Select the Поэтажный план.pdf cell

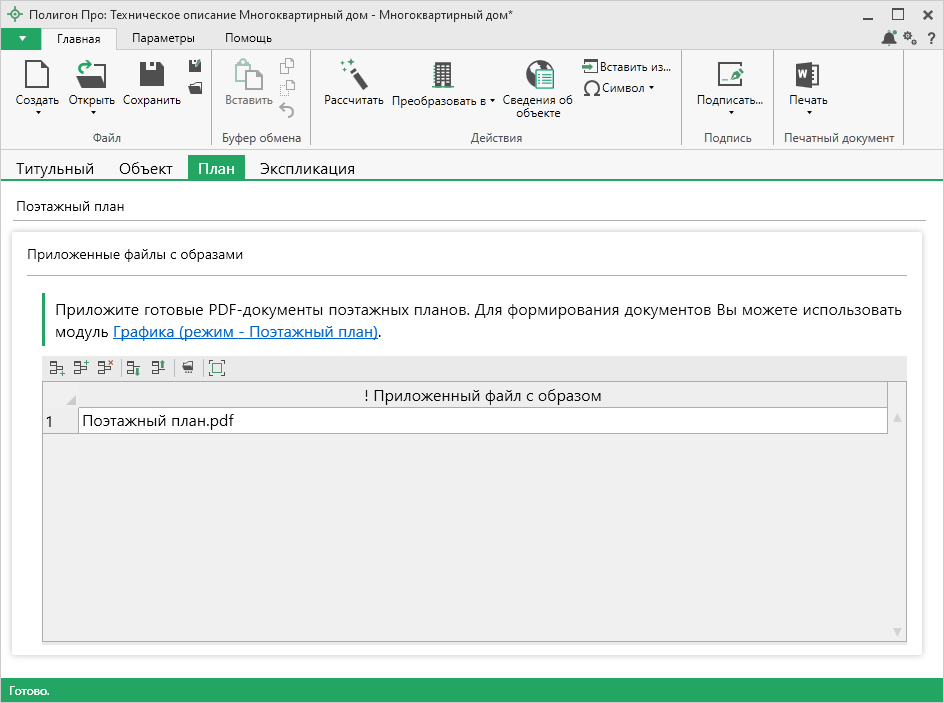click(x=482, y=421)
